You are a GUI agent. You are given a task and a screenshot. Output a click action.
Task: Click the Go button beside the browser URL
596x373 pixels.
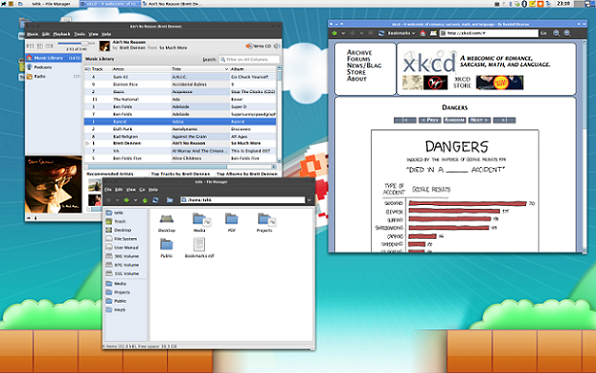[544, 33]
